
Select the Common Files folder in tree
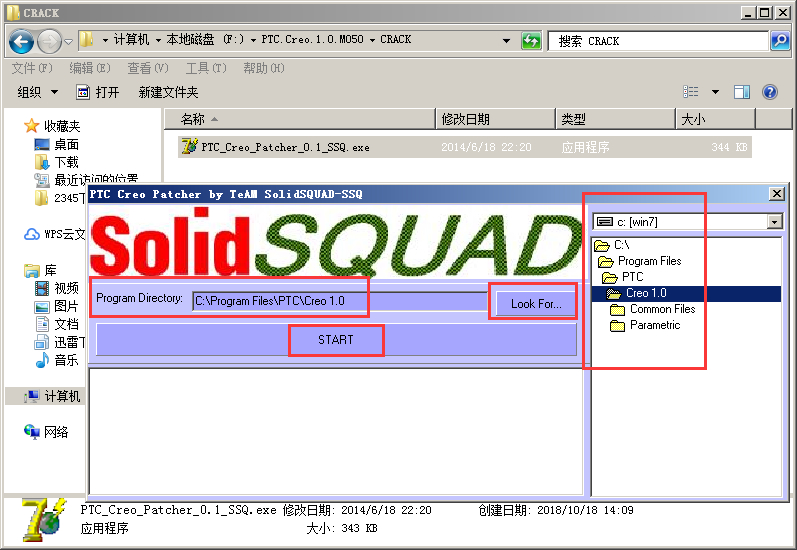tap(653, 309)
